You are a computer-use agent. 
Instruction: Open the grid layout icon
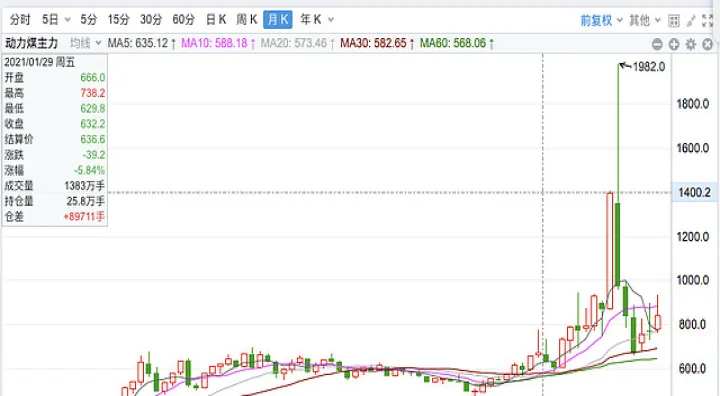click(x=674, y=21)
